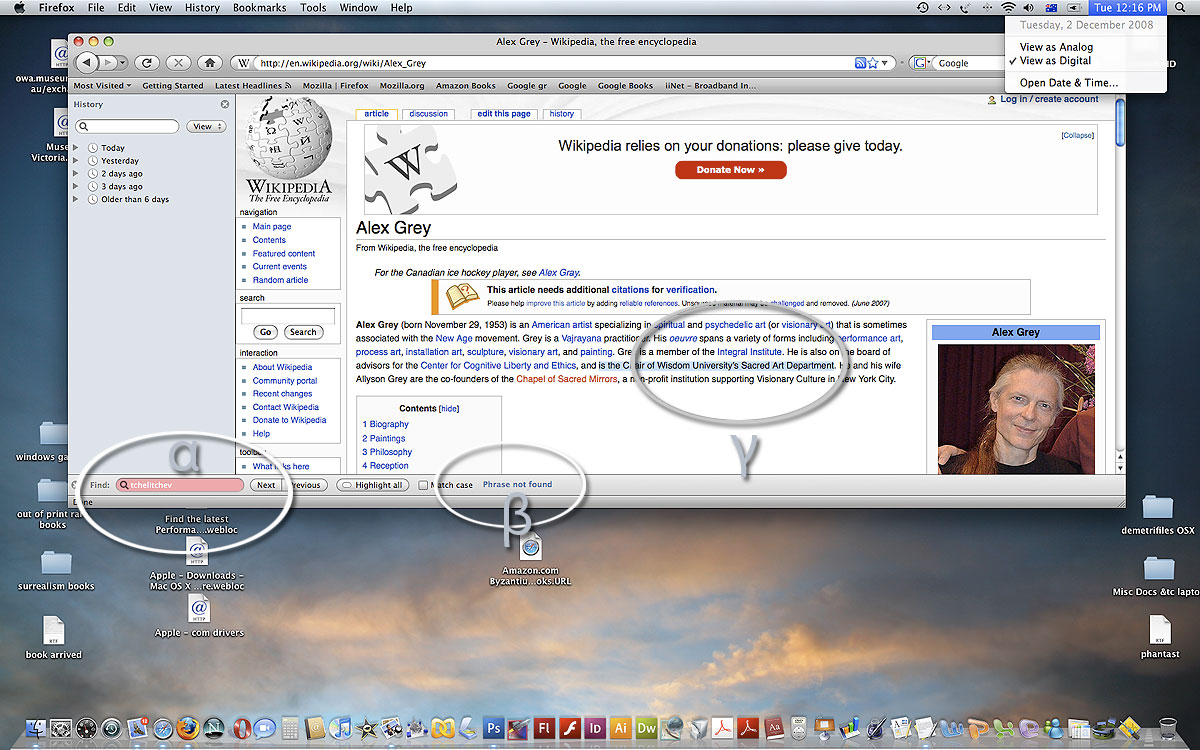
Task: Launch Flash (Fl) from the Dock
Action: click(545, 727)
